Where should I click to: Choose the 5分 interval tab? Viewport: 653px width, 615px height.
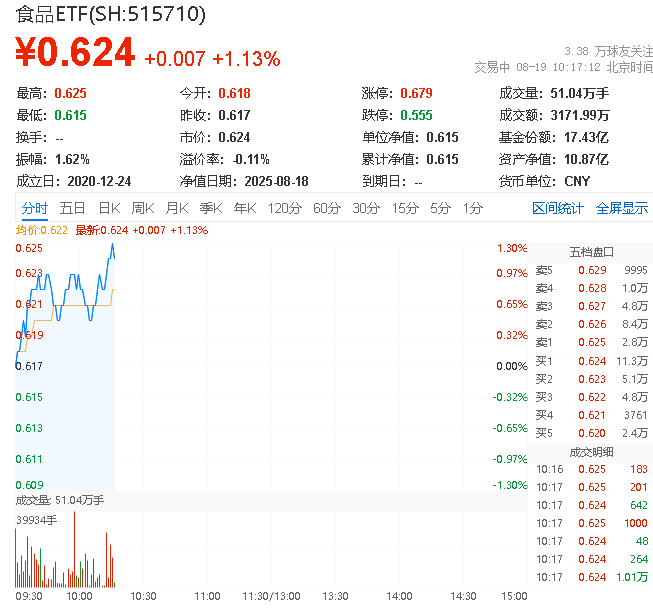pyautogui.click(x=441, y=208)
